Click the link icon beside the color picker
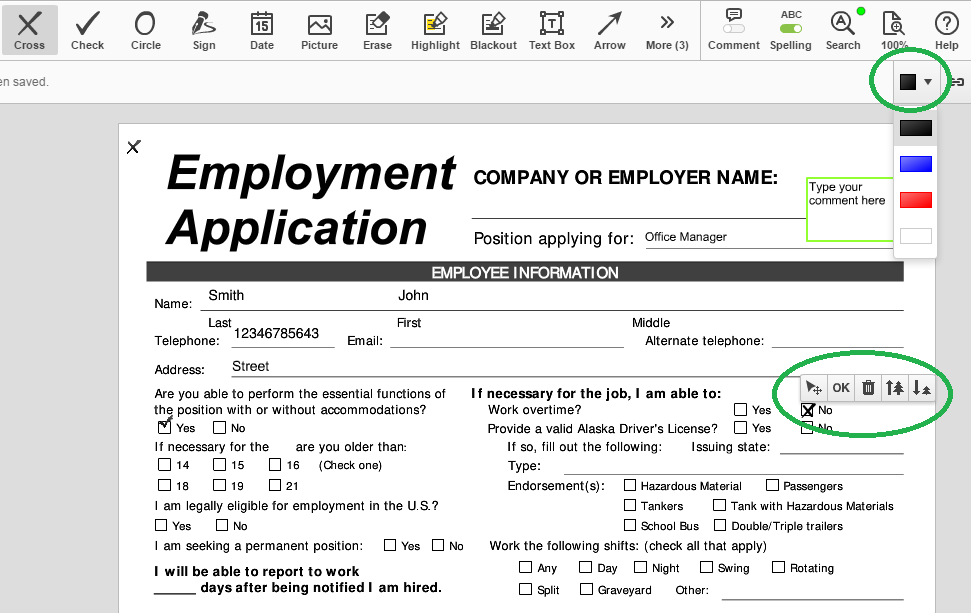Viewport: 971px width, 613px height. tap(958, 82)
